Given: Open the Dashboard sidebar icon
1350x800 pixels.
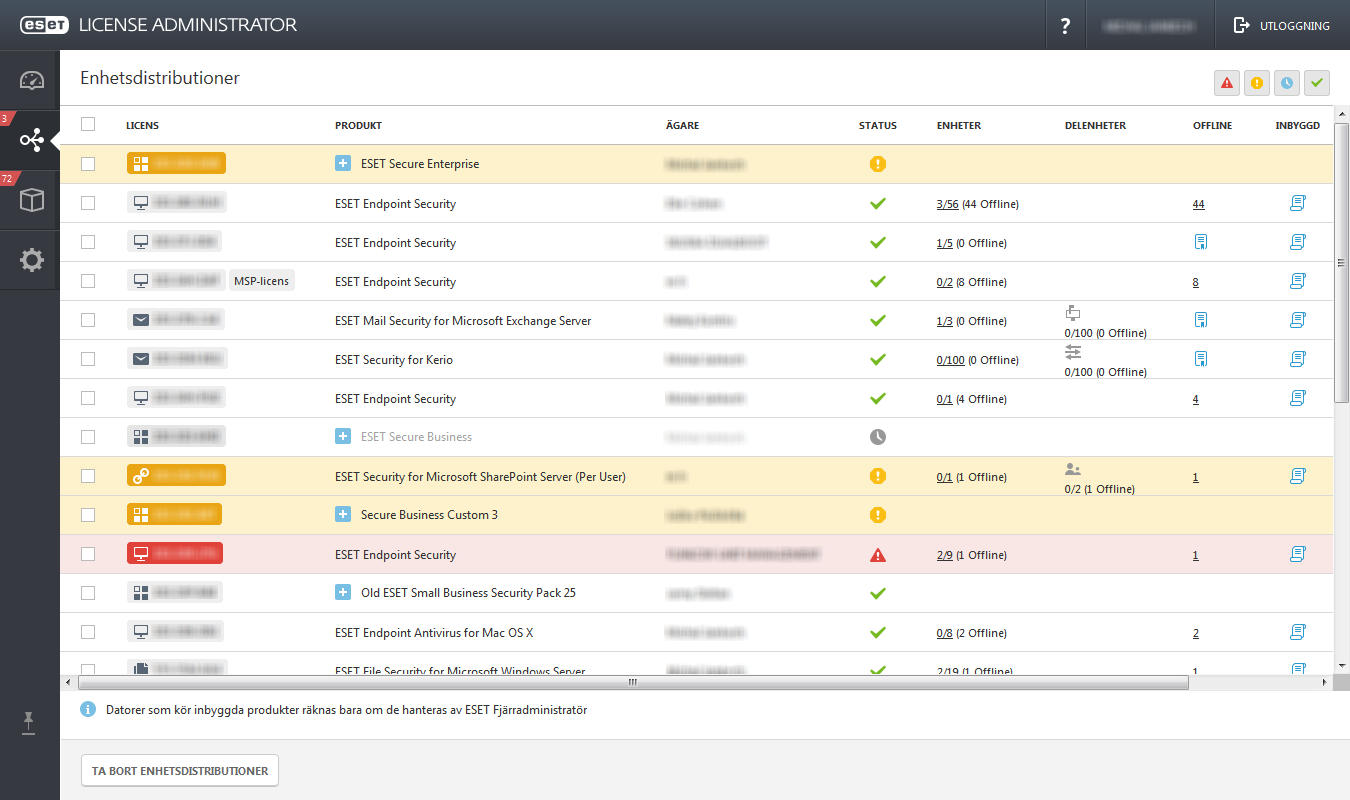Looking at the screenshot, I should click(32, 81).
